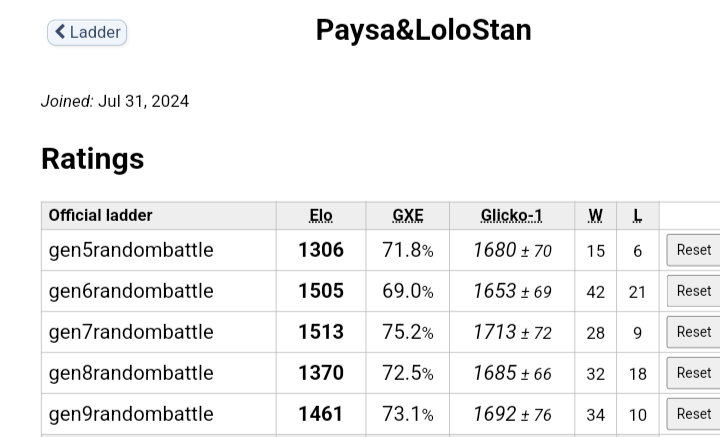This screenshot has width=720, height=437.
Task: Select the gen7randombattle ladder name
Action: pyautogui.click(x=131, y=332)
